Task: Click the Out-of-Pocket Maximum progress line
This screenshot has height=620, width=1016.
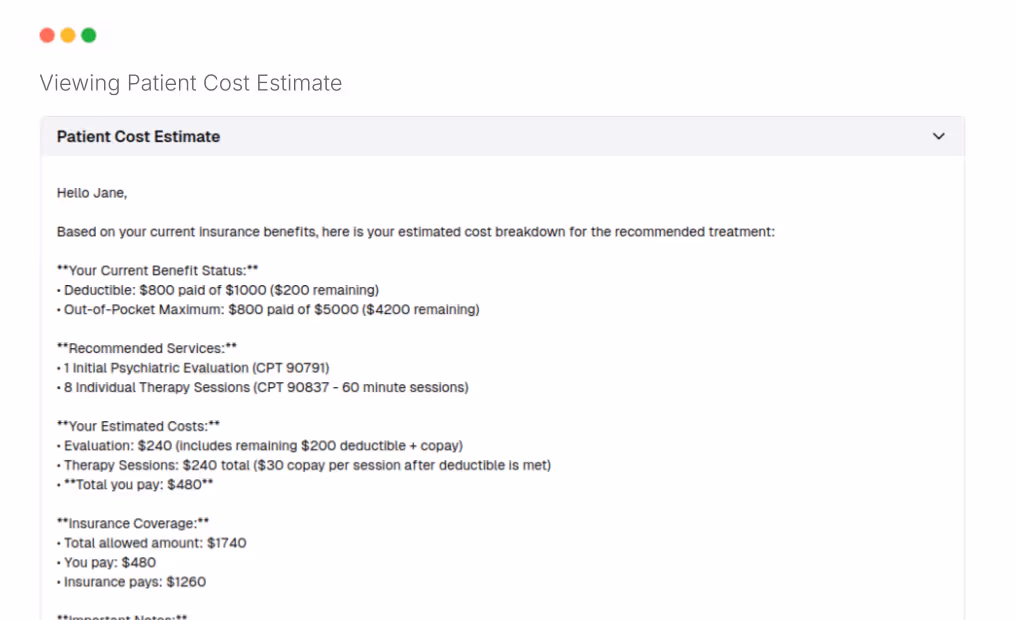Action: click(268, 309)
